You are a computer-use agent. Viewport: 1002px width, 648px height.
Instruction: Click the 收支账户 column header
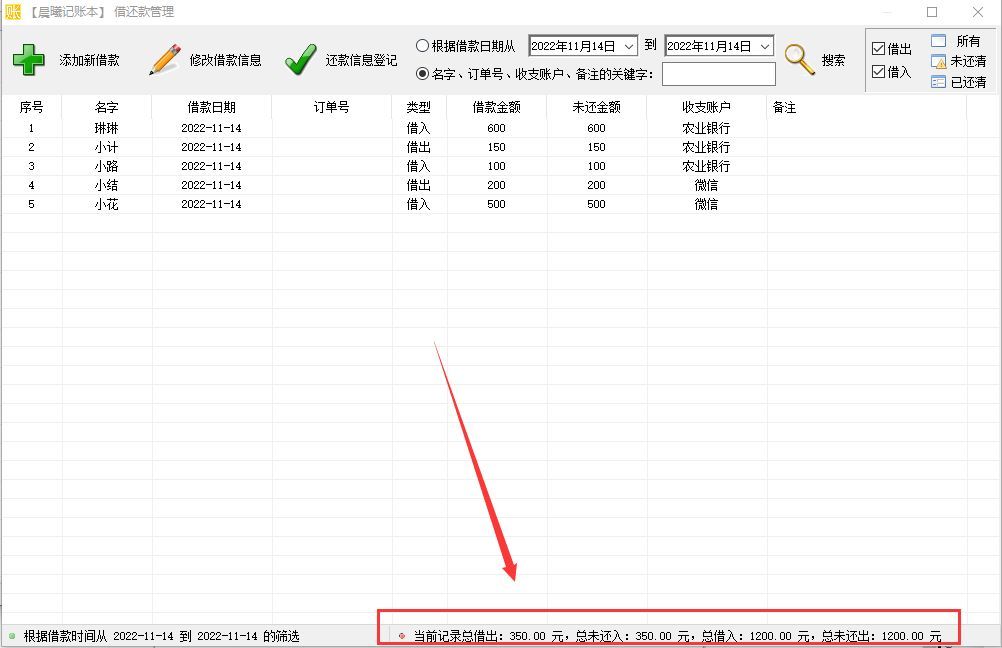706,107
